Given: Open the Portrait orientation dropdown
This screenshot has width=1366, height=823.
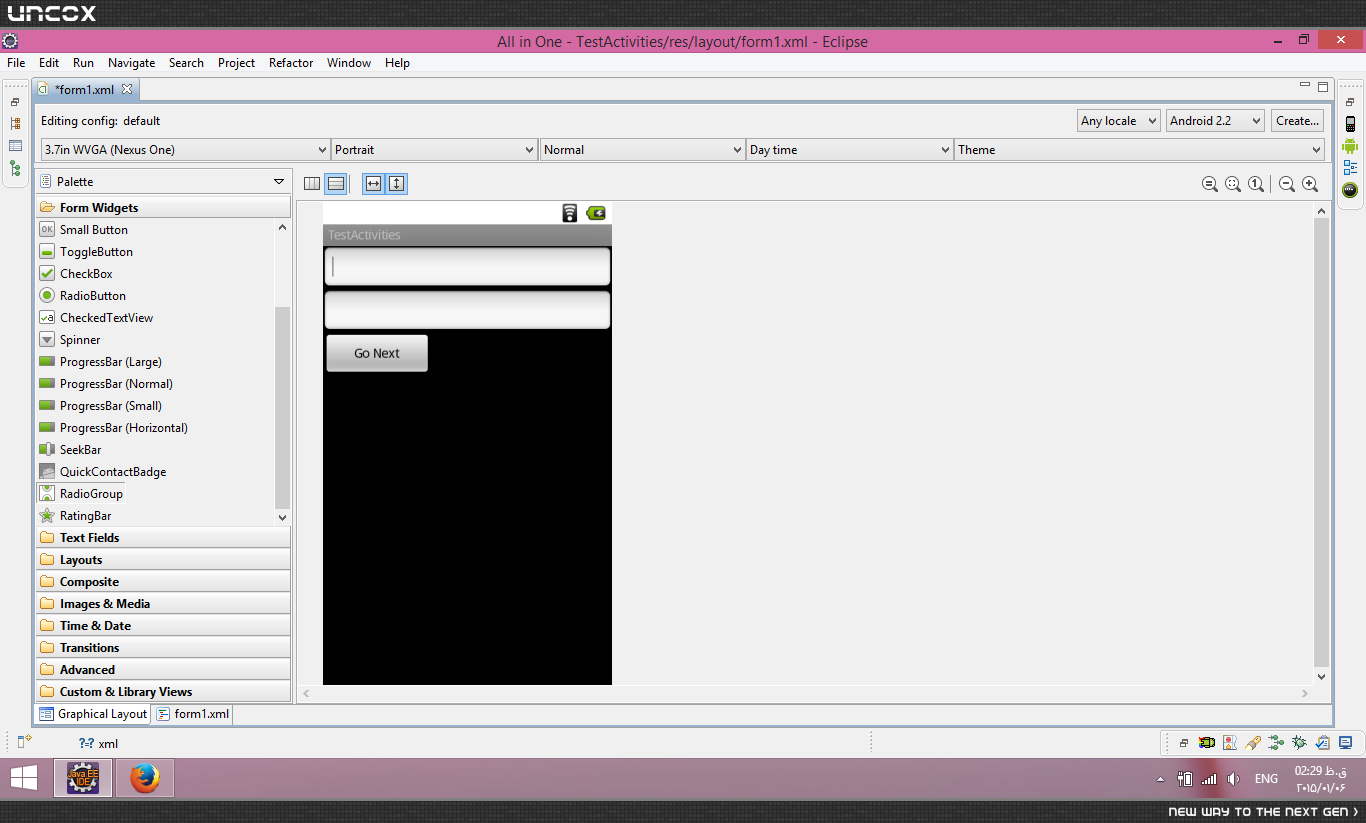Looking at the screenshot, I should (434, 150).
